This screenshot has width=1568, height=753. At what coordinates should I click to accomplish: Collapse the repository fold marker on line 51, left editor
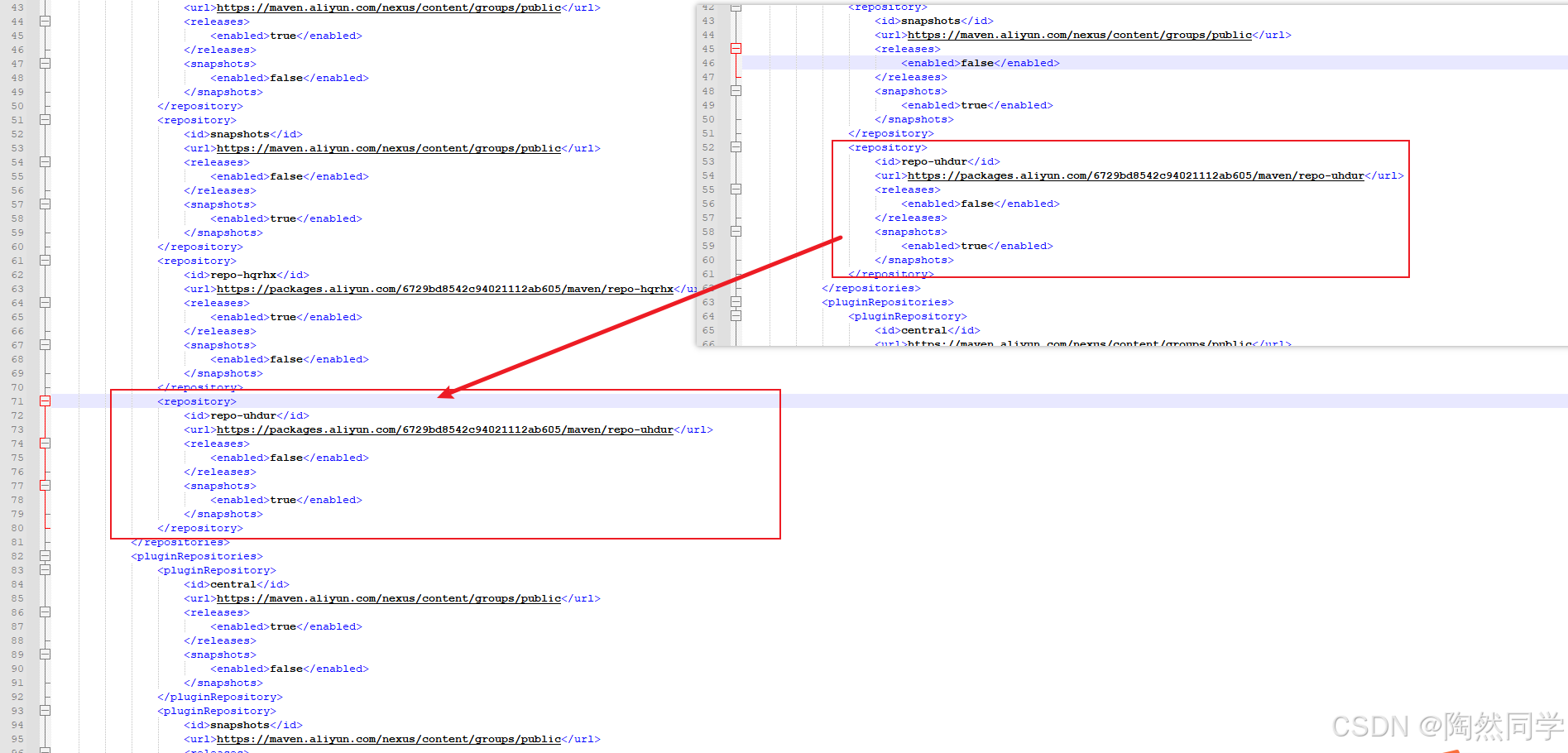point(46,120)
